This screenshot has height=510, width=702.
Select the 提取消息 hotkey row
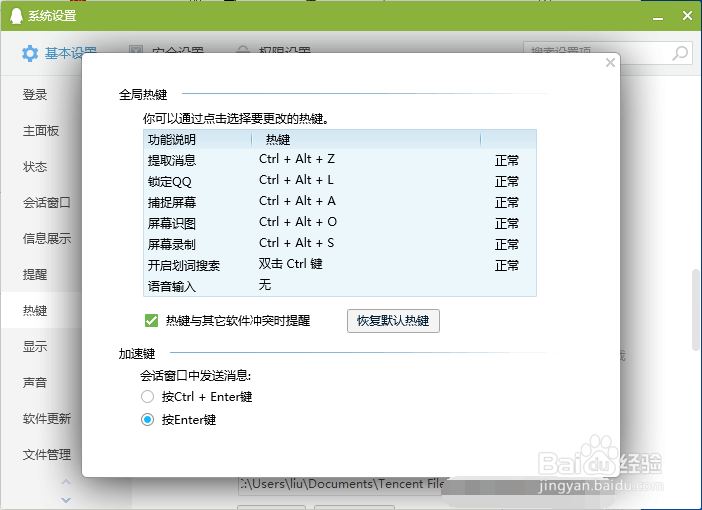(340, 160)
